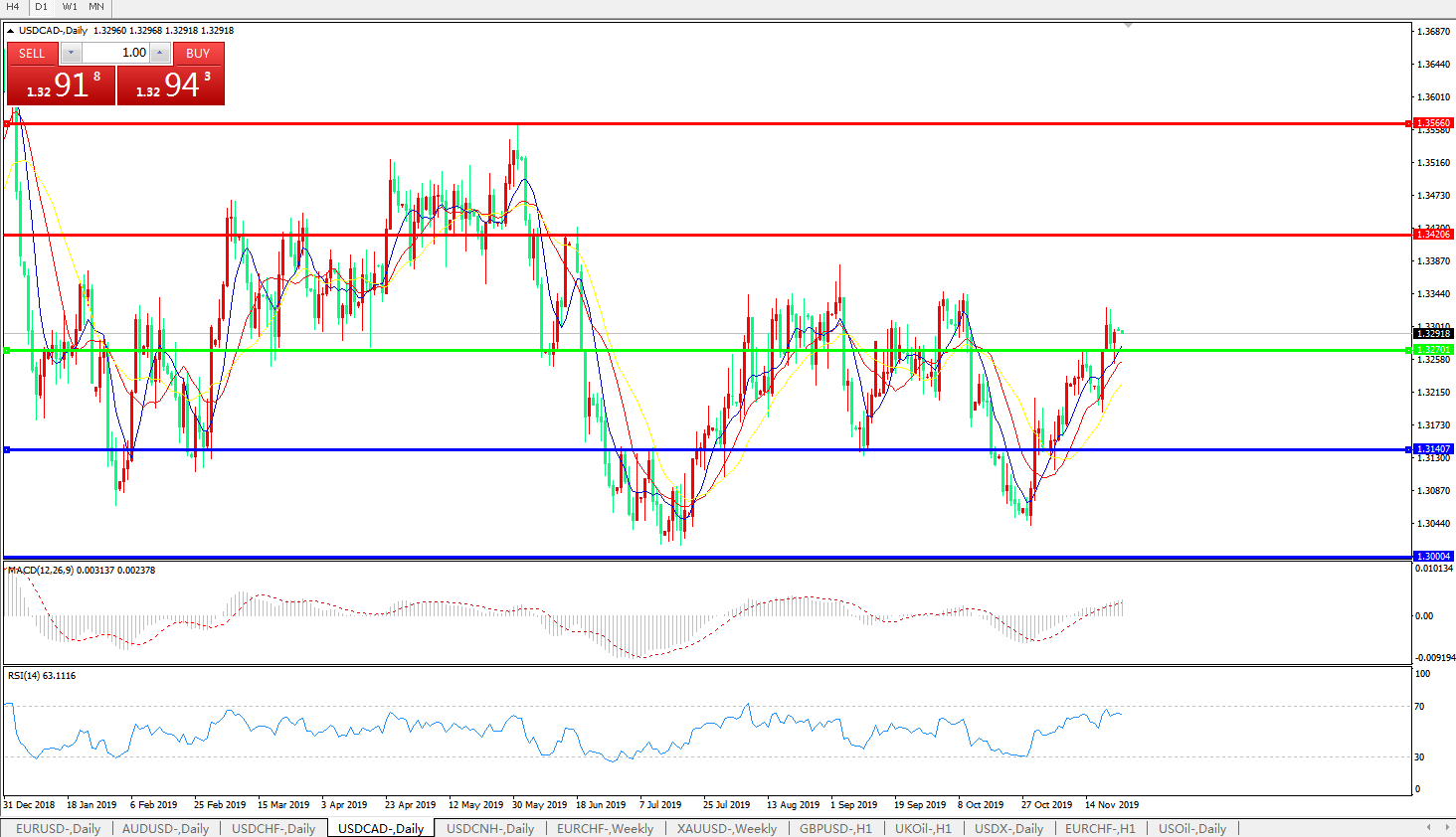
Task: Collapse the one-click trading panel triangle
Action: click(11, 31)
